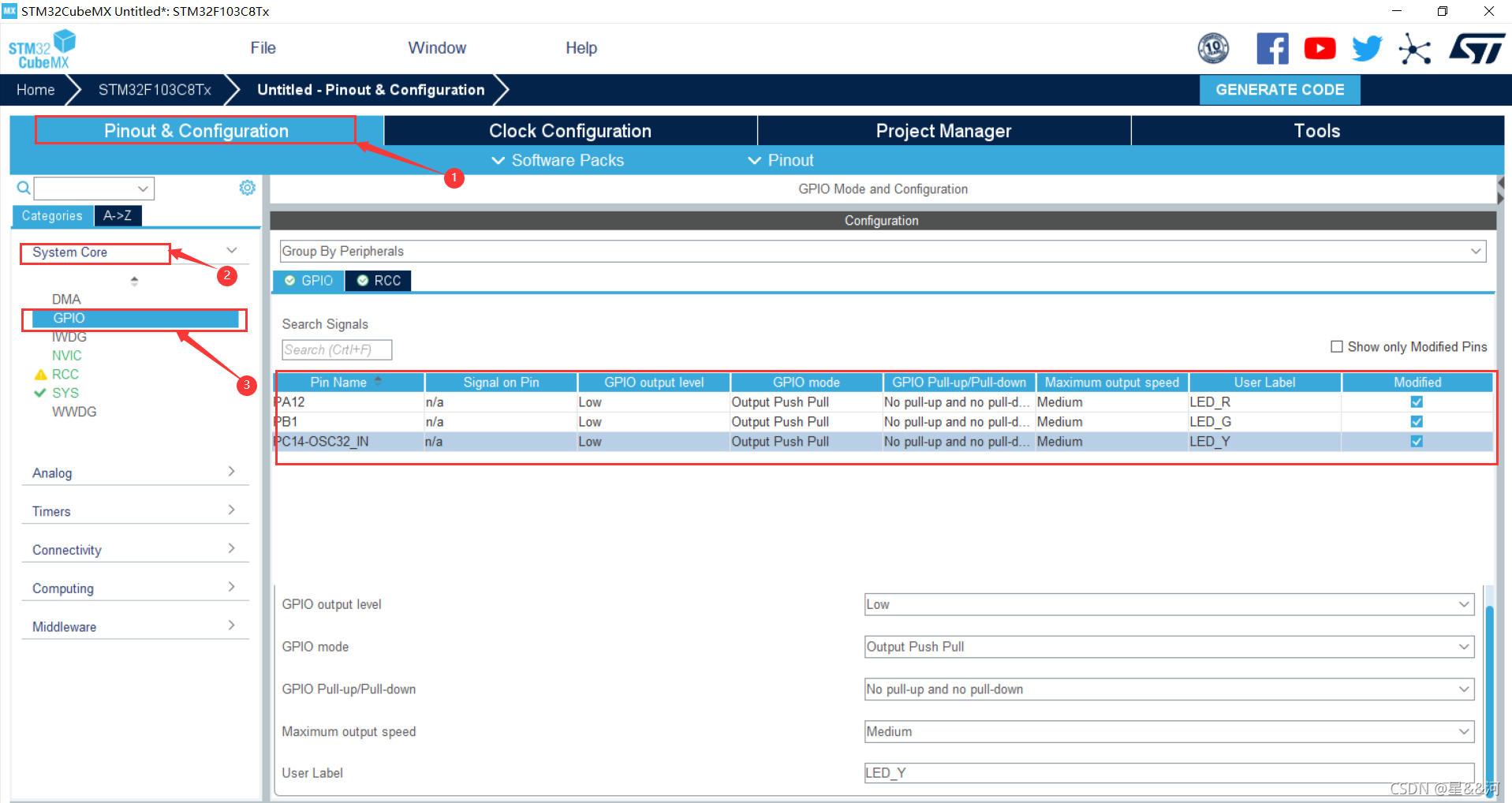Switch to Clock Configuration tab
Viewport: 1512px width, 803px height.
coord(570,131)
